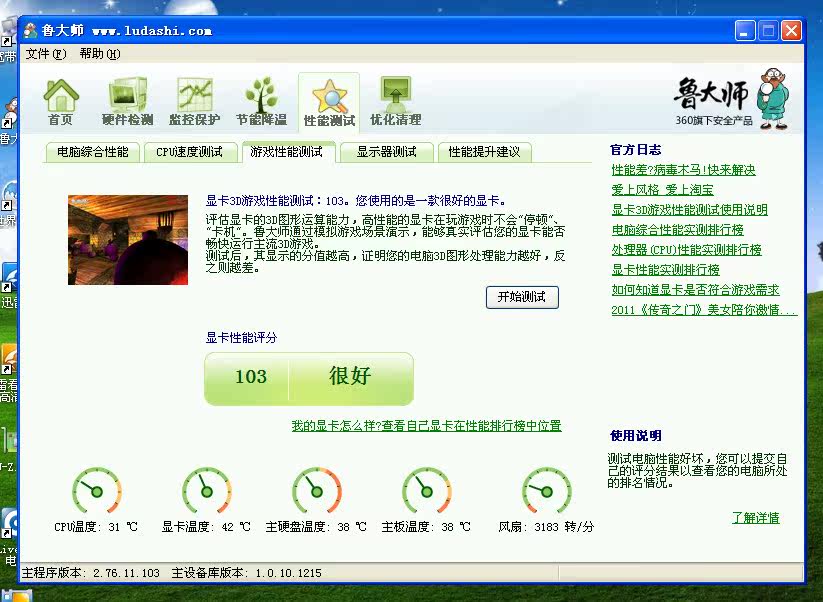
Task: Click the 了解详情 link
Action: tap(755, 518)
